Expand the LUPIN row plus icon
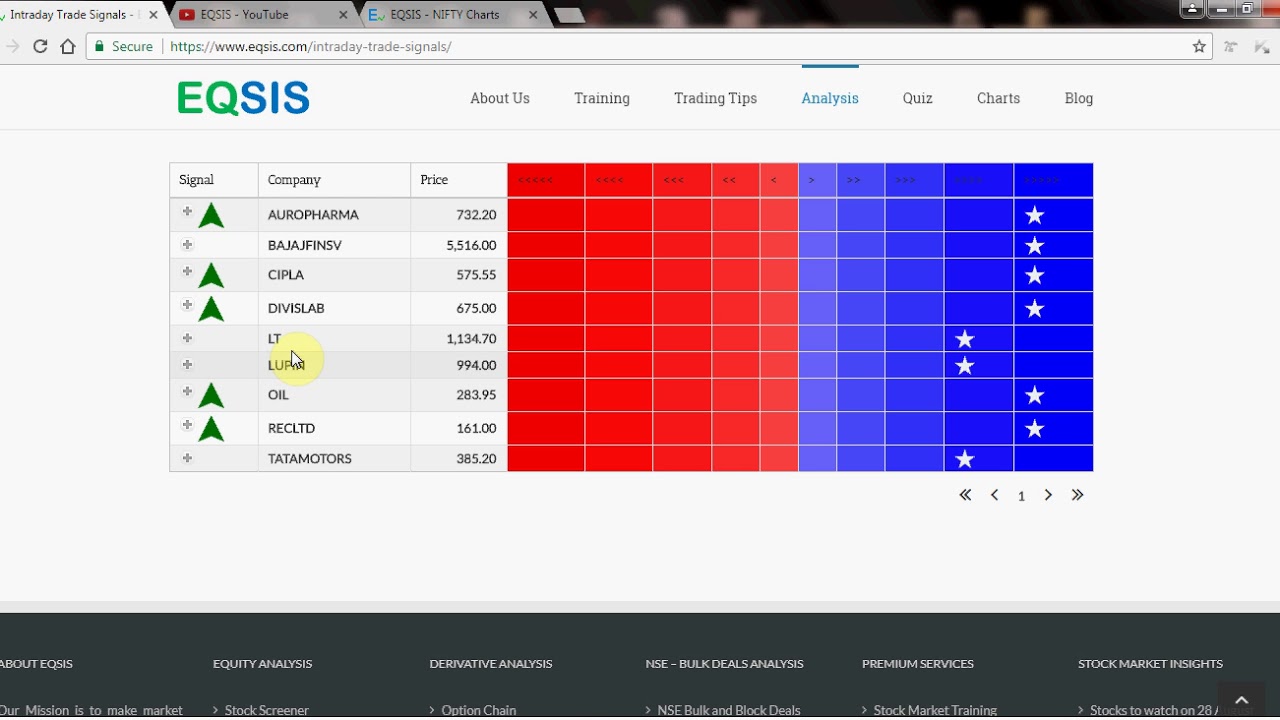Image resolution: width=1280 pixels, height=720 pixels. (187, 365)
